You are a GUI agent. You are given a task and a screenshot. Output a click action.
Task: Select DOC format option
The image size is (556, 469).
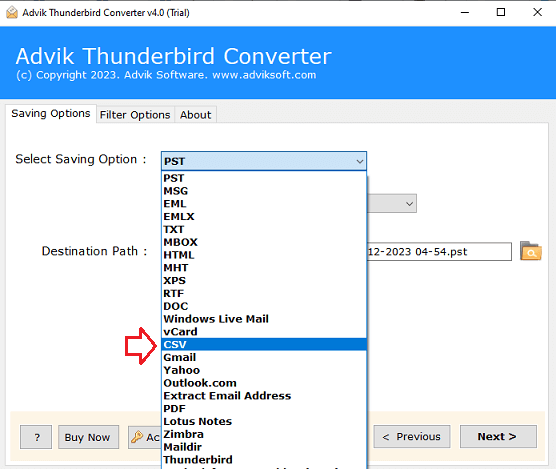click(264, 306)
